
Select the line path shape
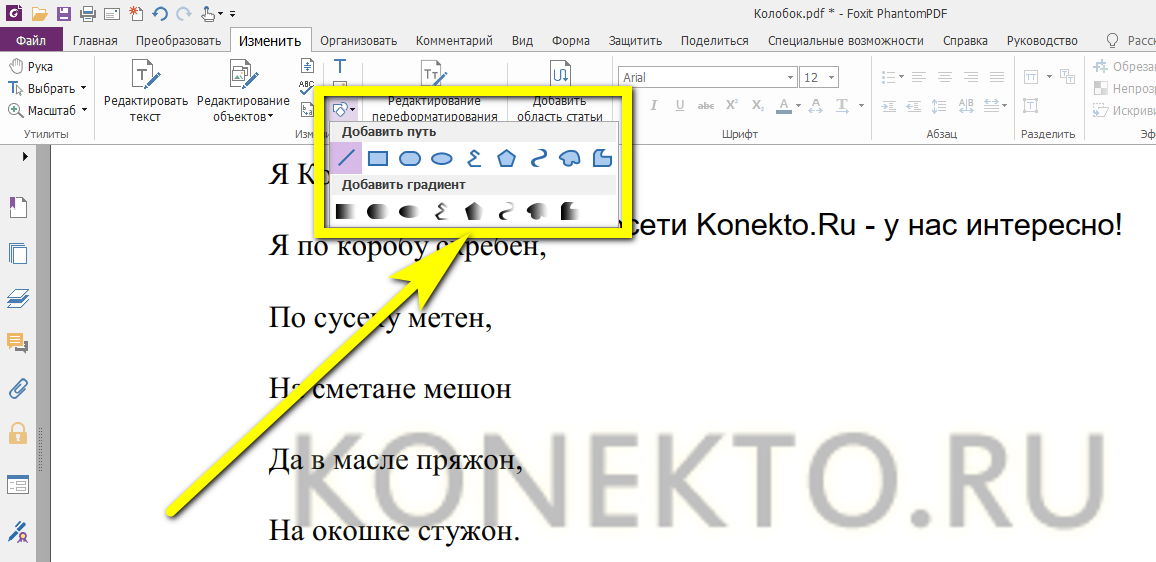pos(346,158)
